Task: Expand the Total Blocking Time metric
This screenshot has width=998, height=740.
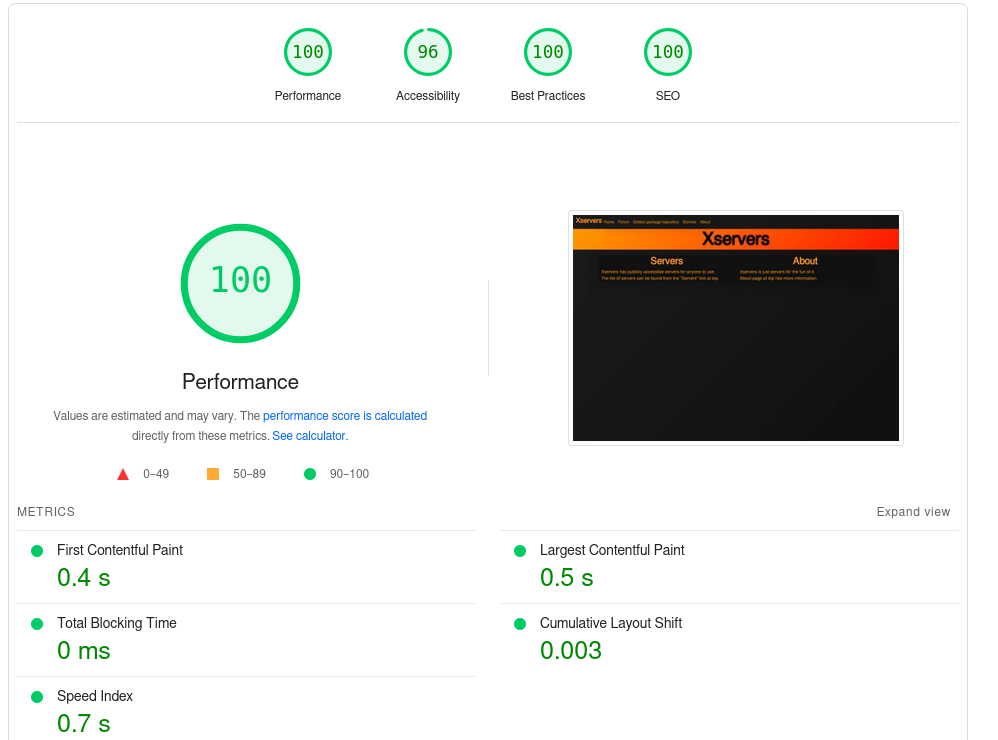Action: coord(116,623)
